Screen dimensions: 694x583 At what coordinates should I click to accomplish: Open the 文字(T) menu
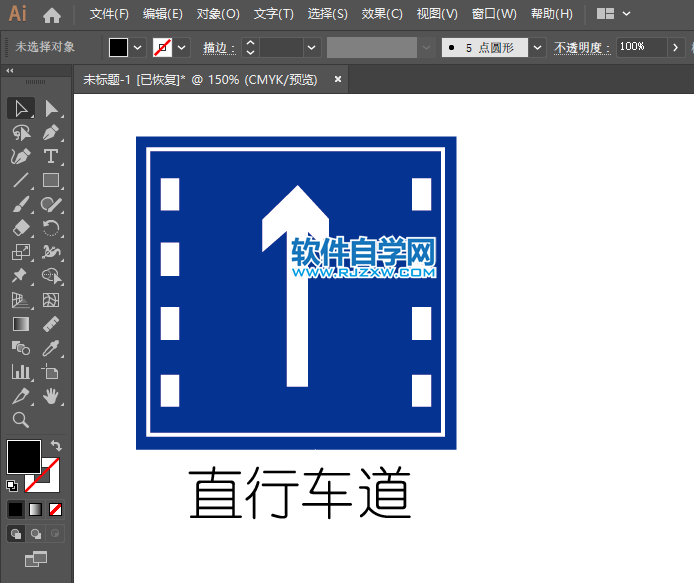pyautogui.click(x=274, y=14)
